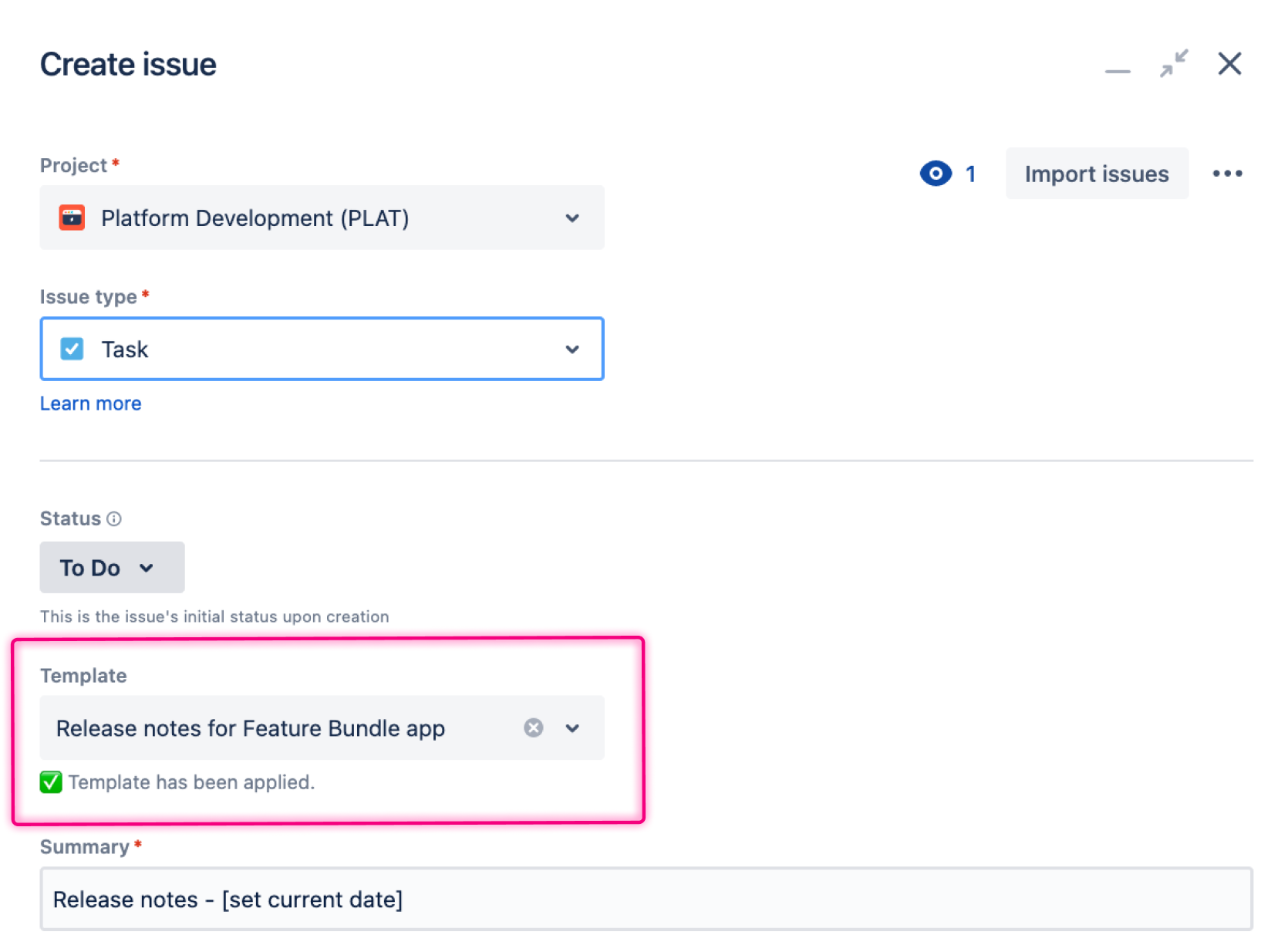Image resolution: width=1288 pixels, height=952 pixels.
Task: Minimize the Create issue dialog
Action: 1117,70
